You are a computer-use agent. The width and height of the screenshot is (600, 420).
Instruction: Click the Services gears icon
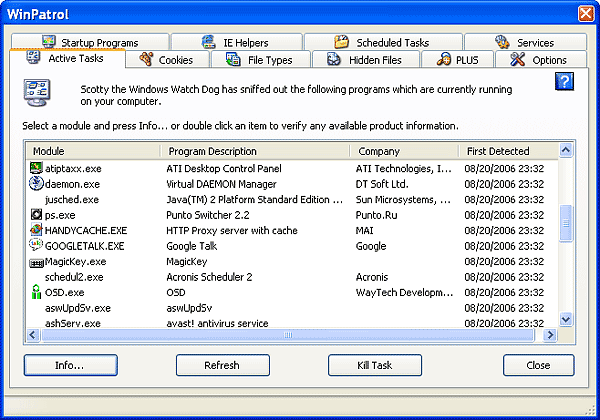point(502,42)
